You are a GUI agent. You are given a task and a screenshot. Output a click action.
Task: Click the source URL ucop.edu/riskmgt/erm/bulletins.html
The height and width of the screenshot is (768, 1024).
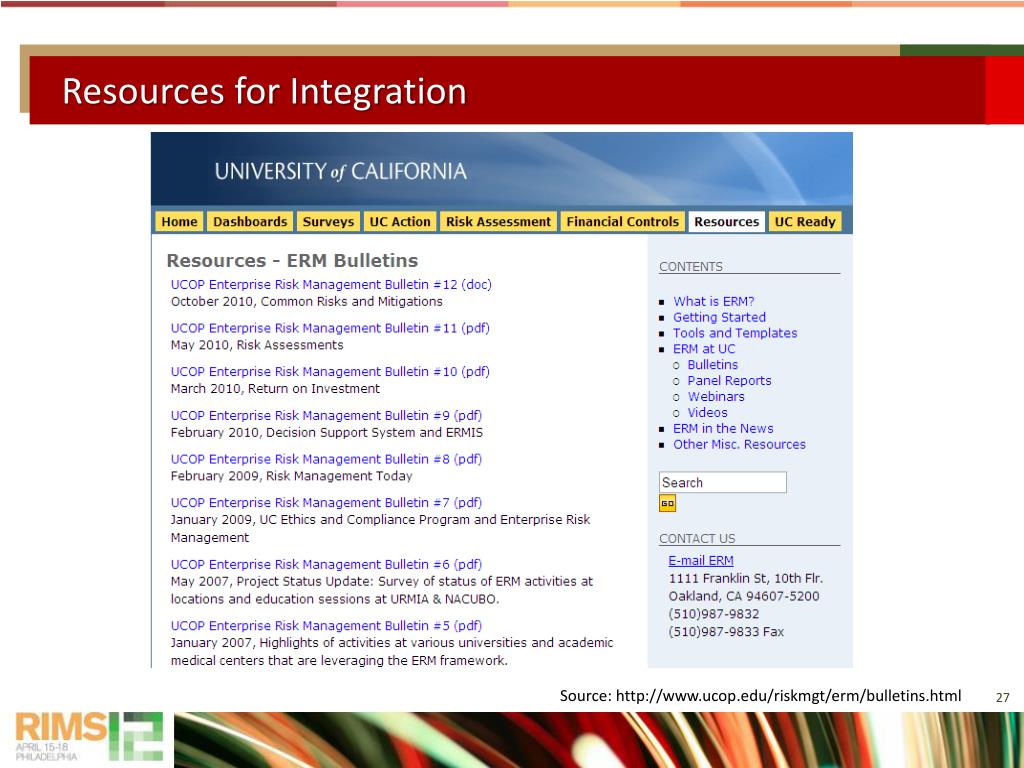[x=788, y=696]
